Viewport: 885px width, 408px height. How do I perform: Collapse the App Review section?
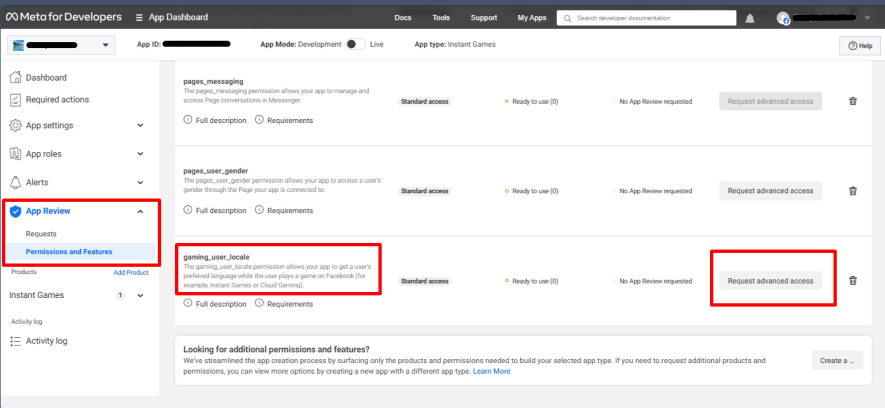pos(141,211)
